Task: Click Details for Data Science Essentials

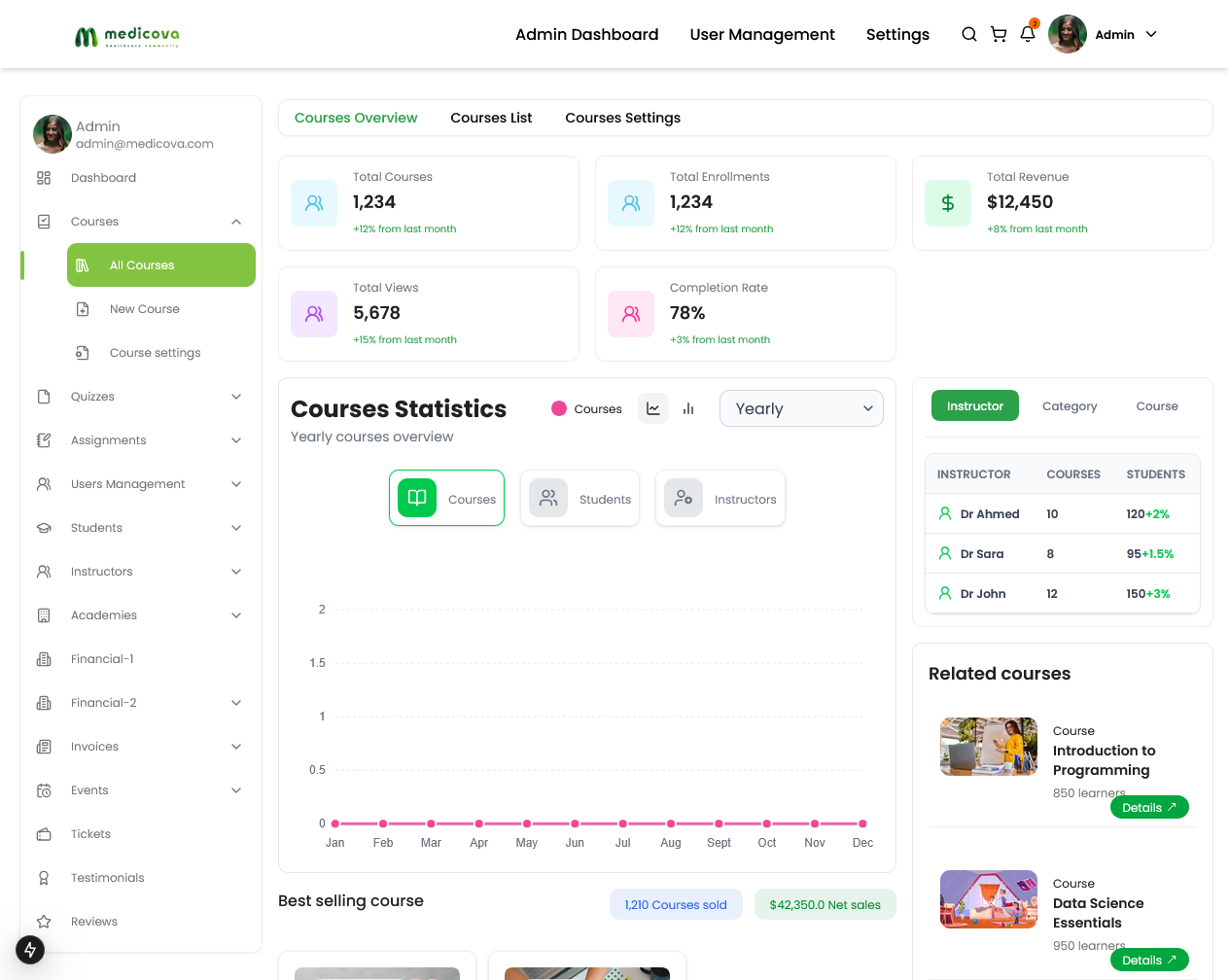Action: coord(1149,960)
